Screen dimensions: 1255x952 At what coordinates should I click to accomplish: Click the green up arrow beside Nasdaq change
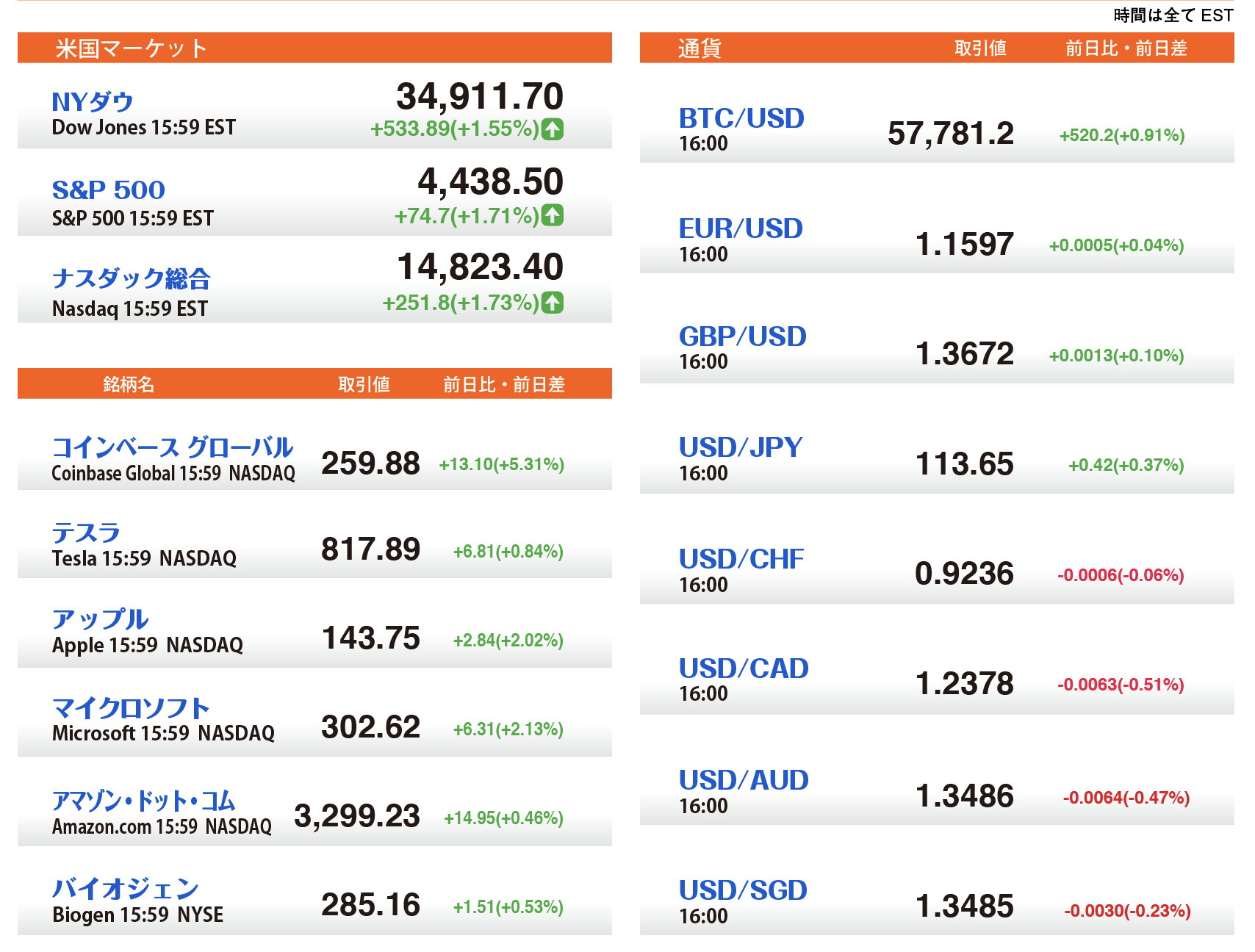(552, 303)
